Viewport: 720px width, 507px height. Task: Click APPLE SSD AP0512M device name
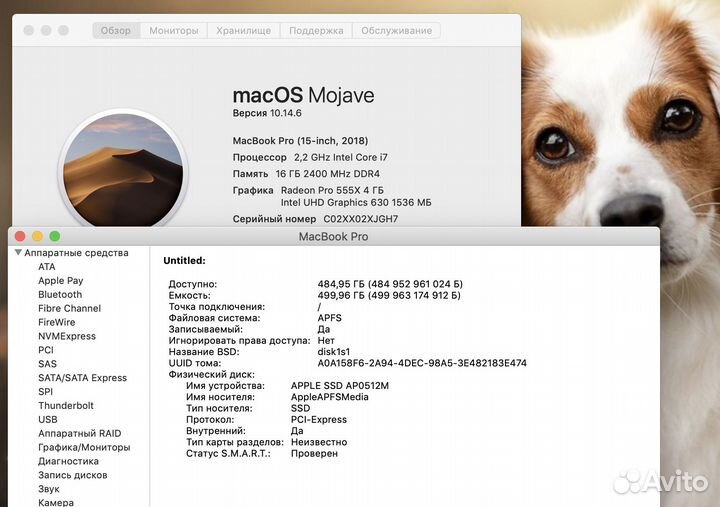click(x=340, y=386)
